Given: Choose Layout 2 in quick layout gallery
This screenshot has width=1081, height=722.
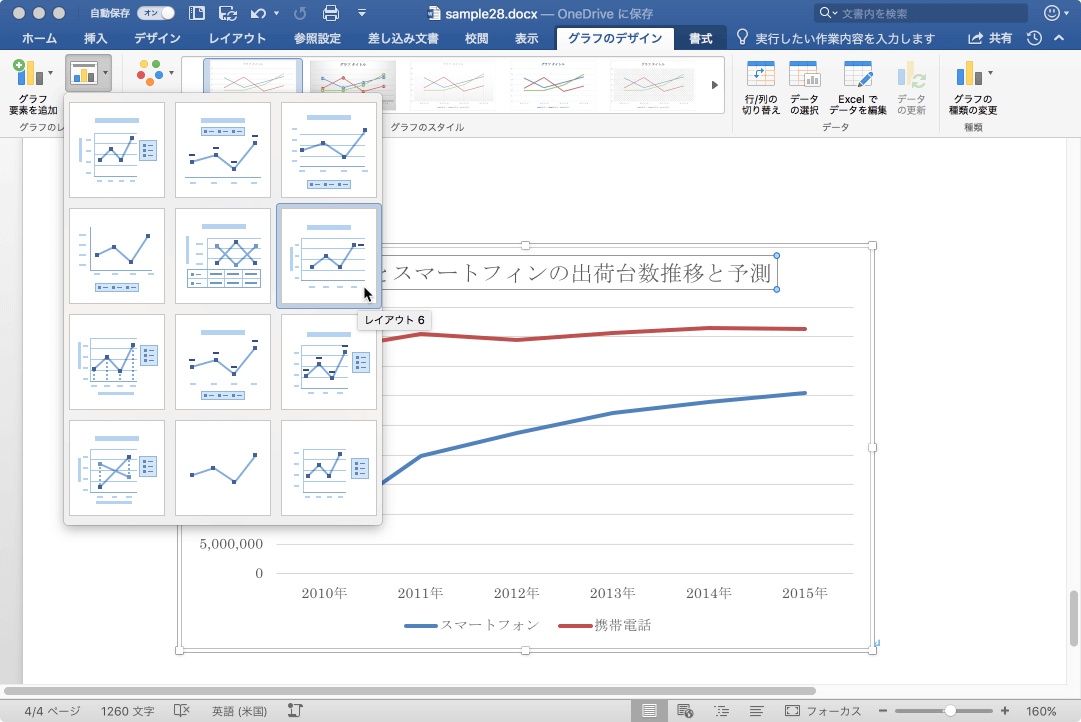Looking at the screenshot, I should (223, 150).
